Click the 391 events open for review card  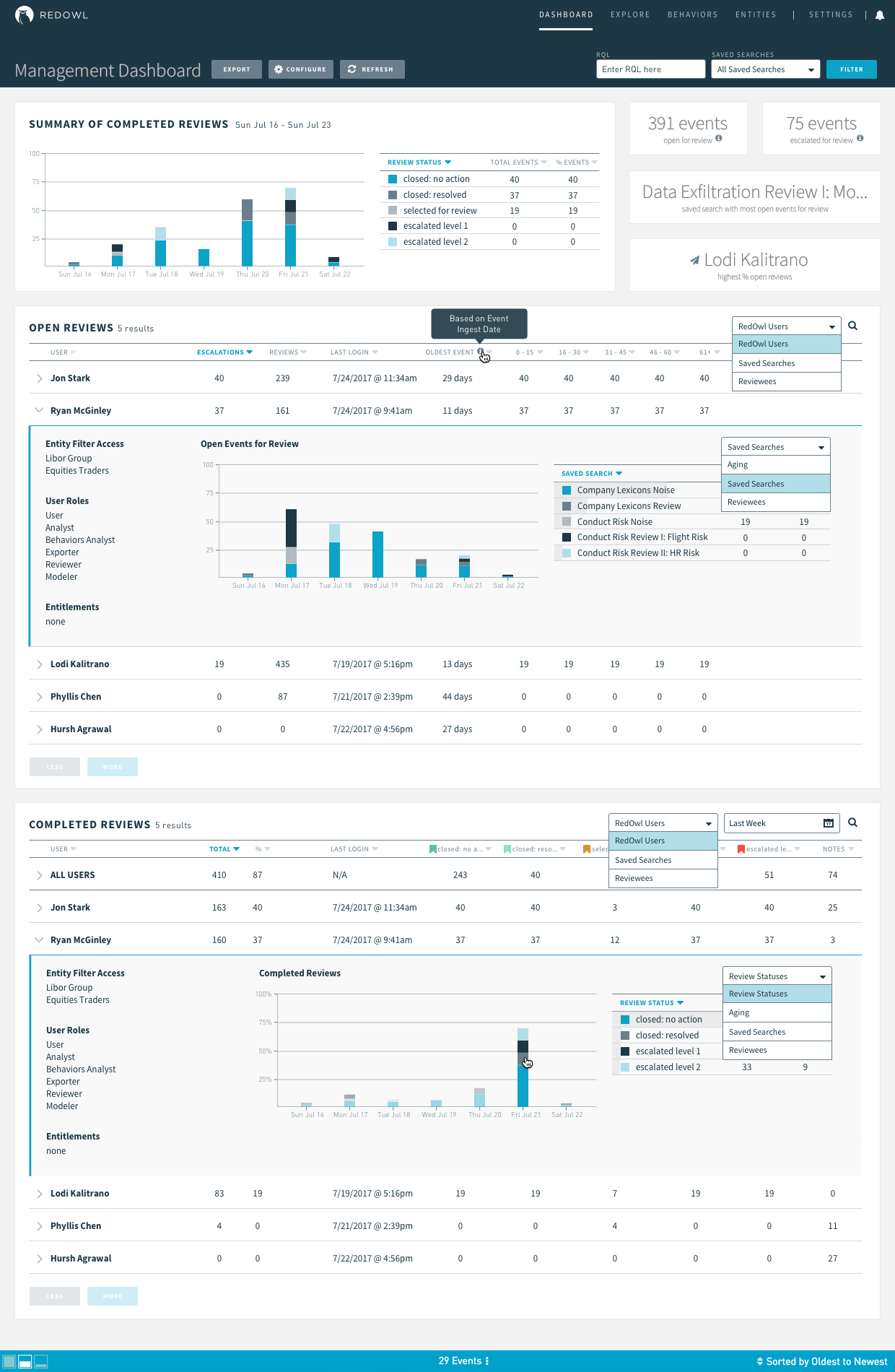(688, 129)
